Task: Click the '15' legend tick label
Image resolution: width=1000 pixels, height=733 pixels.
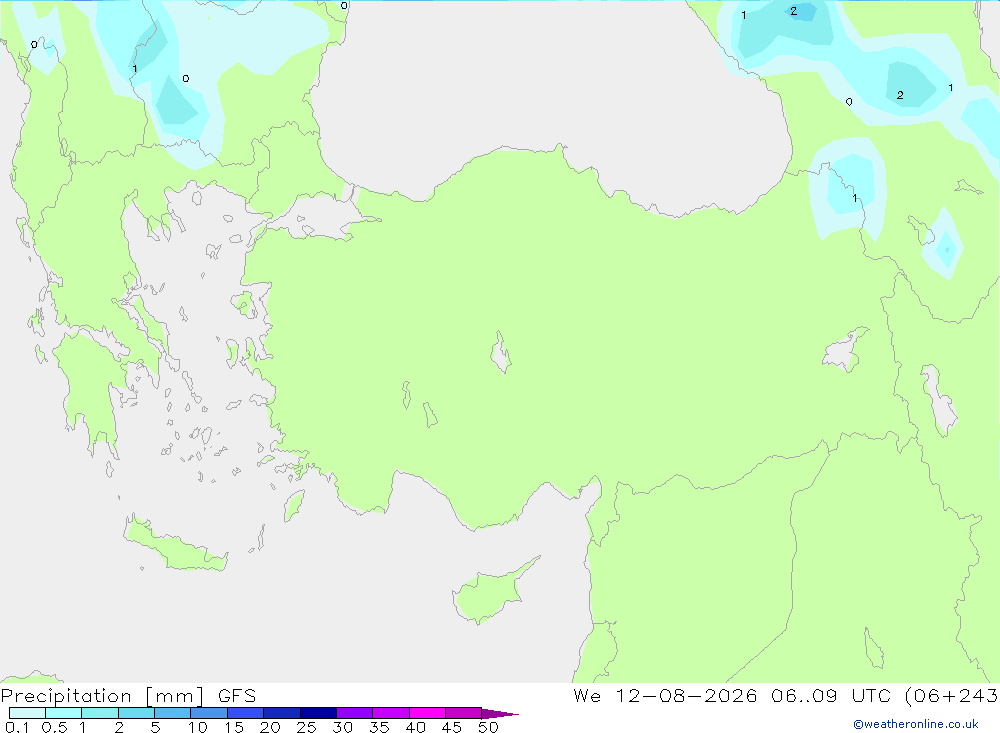Action: click(234, 727)
